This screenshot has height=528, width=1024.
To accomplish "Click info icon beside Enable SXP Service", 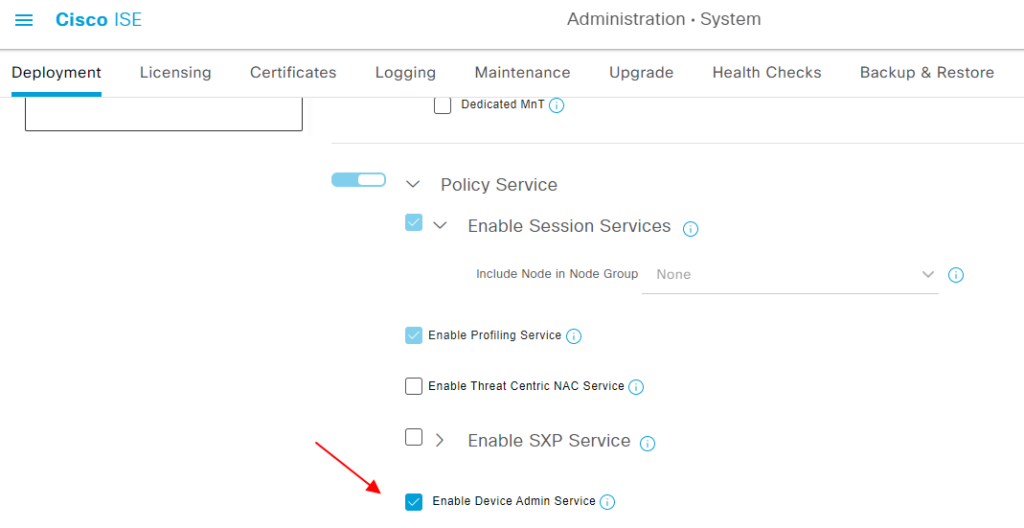I will [x=647, y=443].
